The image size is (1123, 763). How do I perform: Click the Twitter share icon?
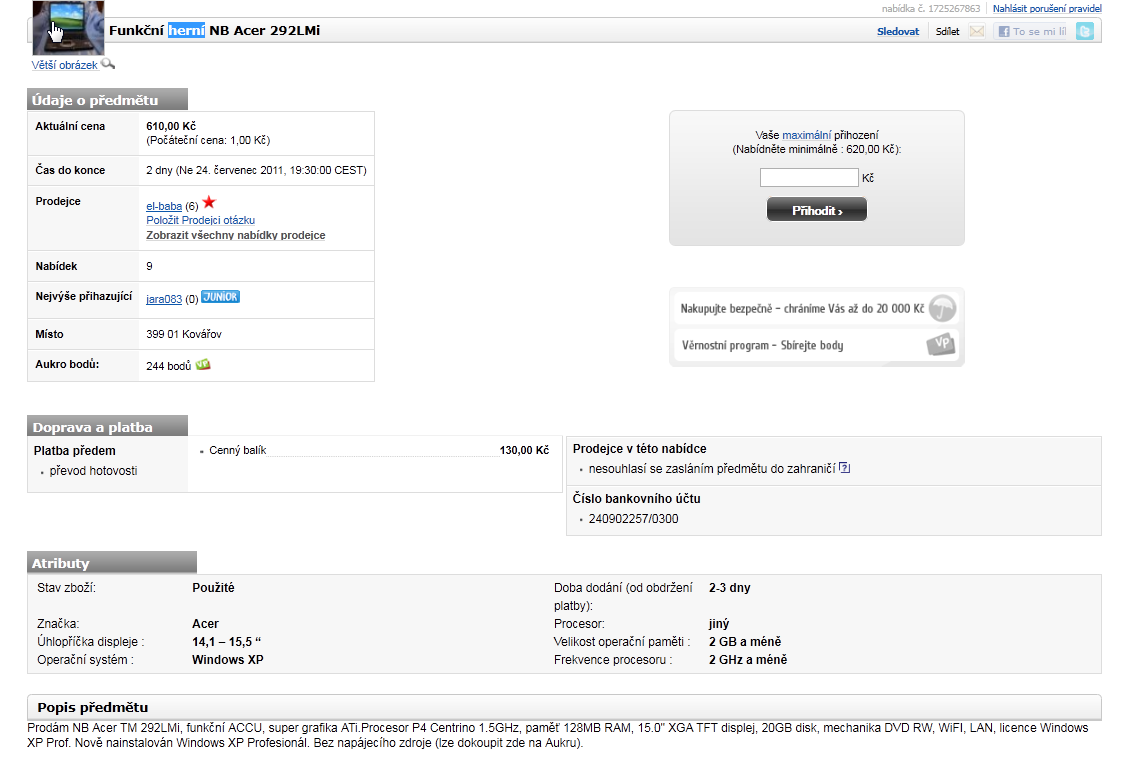coord(1085,32)
